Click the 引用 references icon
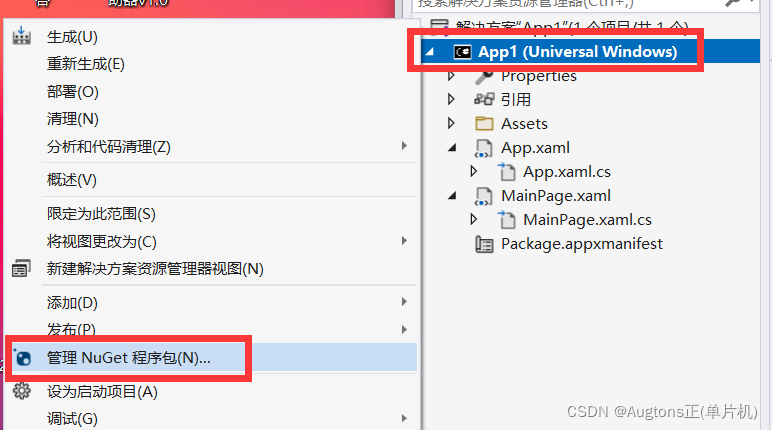 click(x=484, y=99)
